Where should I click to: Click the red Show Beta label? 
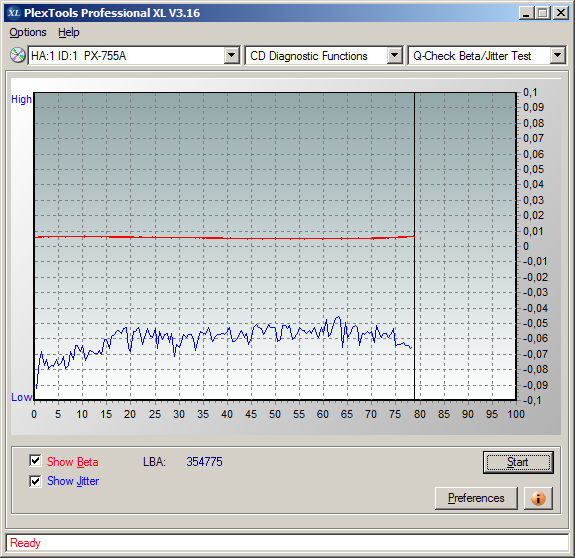(x=73, y=462)
